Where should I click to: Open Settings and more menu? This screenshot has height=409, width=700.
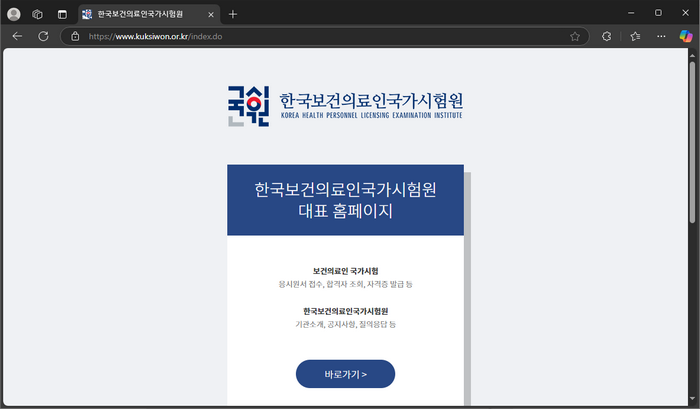pyautogui.click(x=661, y=37)
